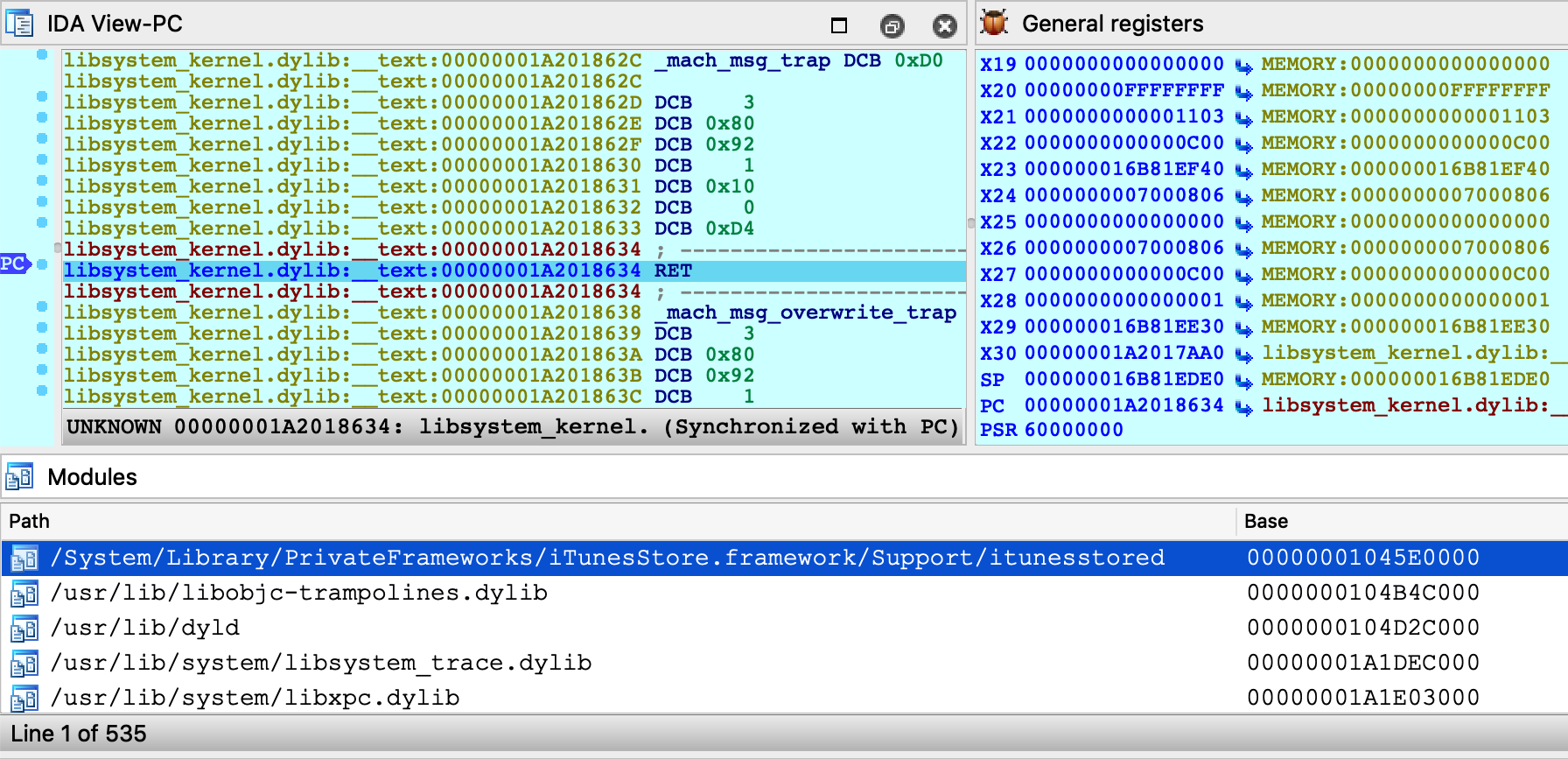The height and width of the screenshot is (759, 1568).
Task: Follow the jump arrow beside register X19
Action: pos(1242,66)
